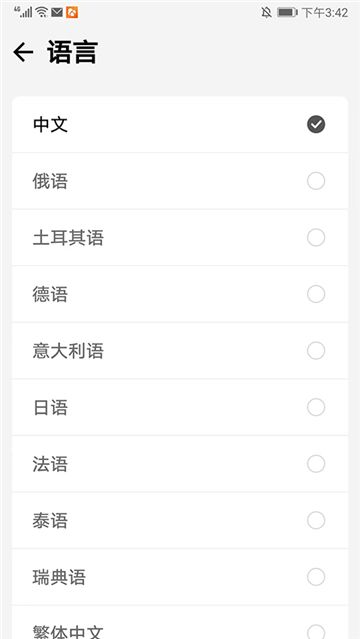This screenshot has height=639, width=360.
Task: Tap the 4G signal strength icon
Action: click(x=23, y=12)
